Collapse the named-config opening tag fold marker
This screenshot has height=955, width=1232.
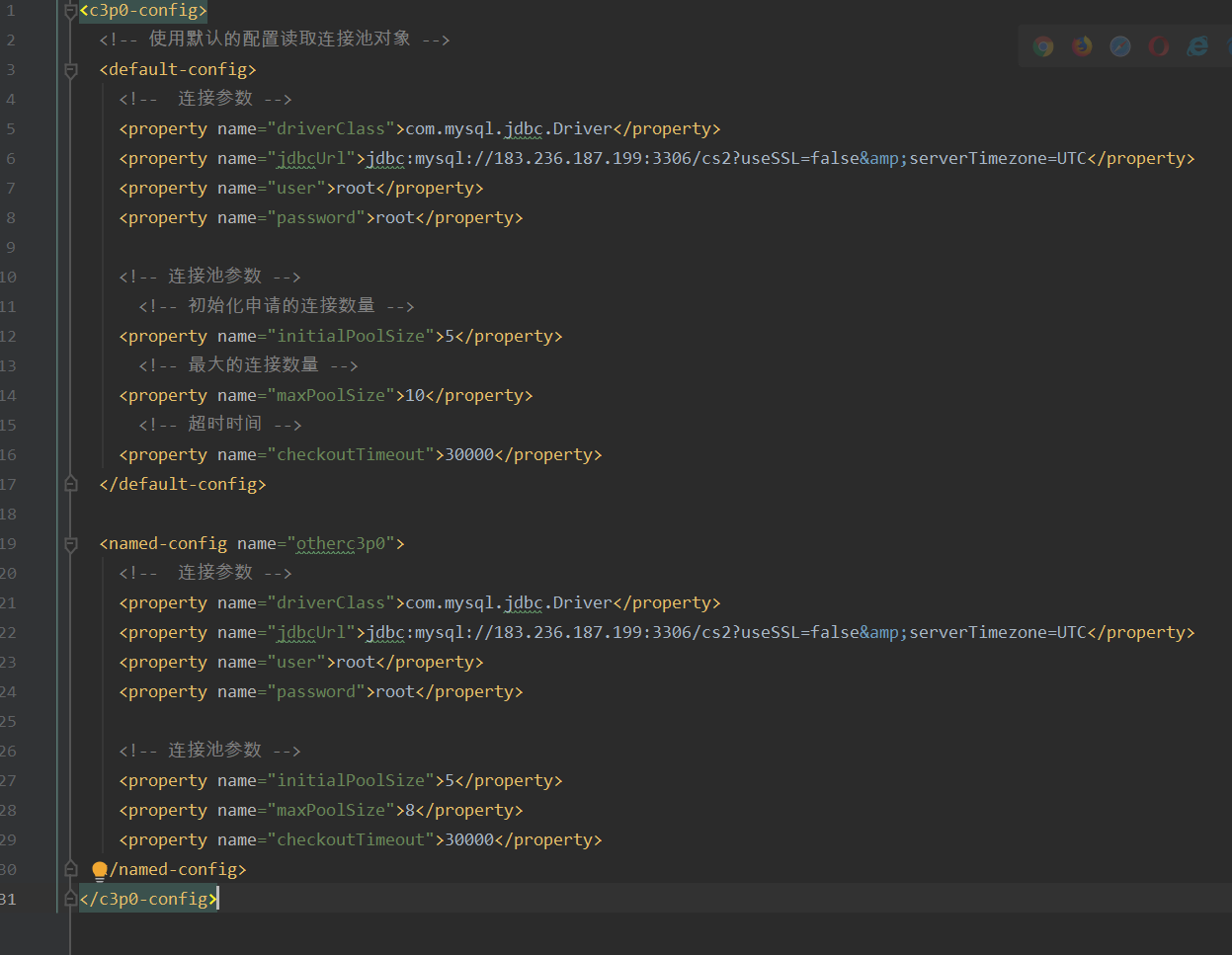click(x=70, y=544)
